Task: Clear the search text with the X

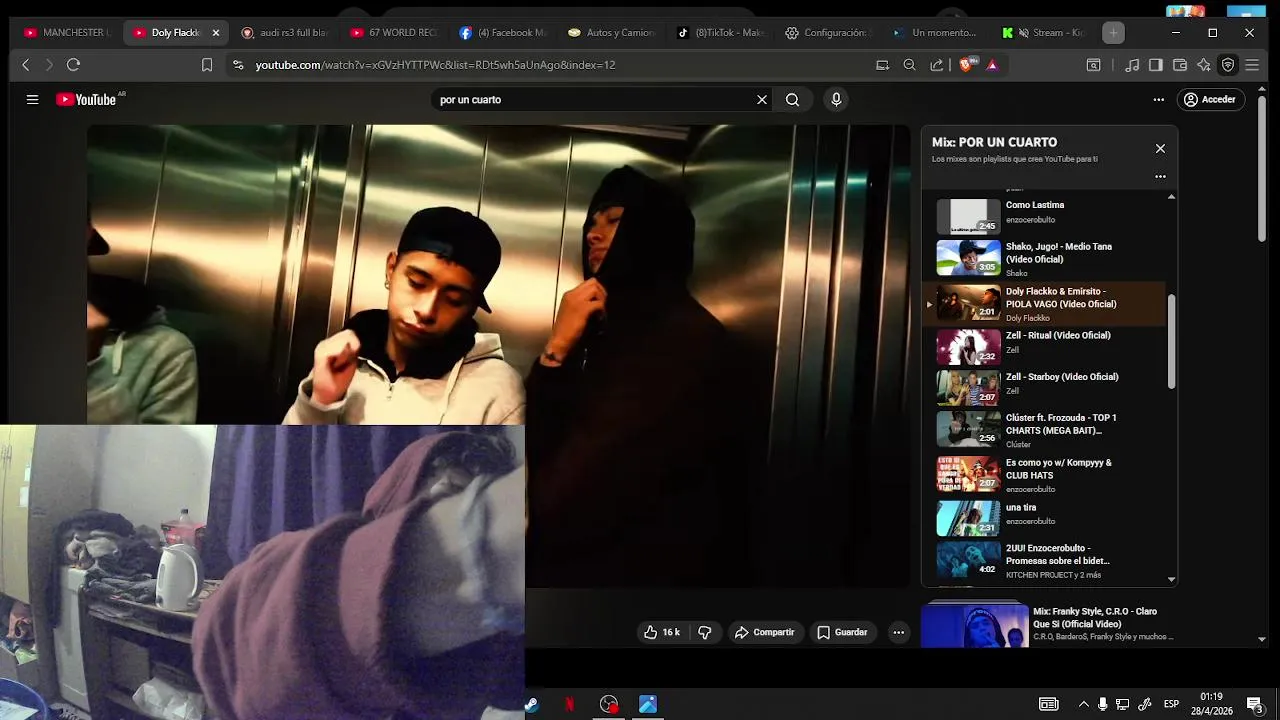Action: [762, 100]
